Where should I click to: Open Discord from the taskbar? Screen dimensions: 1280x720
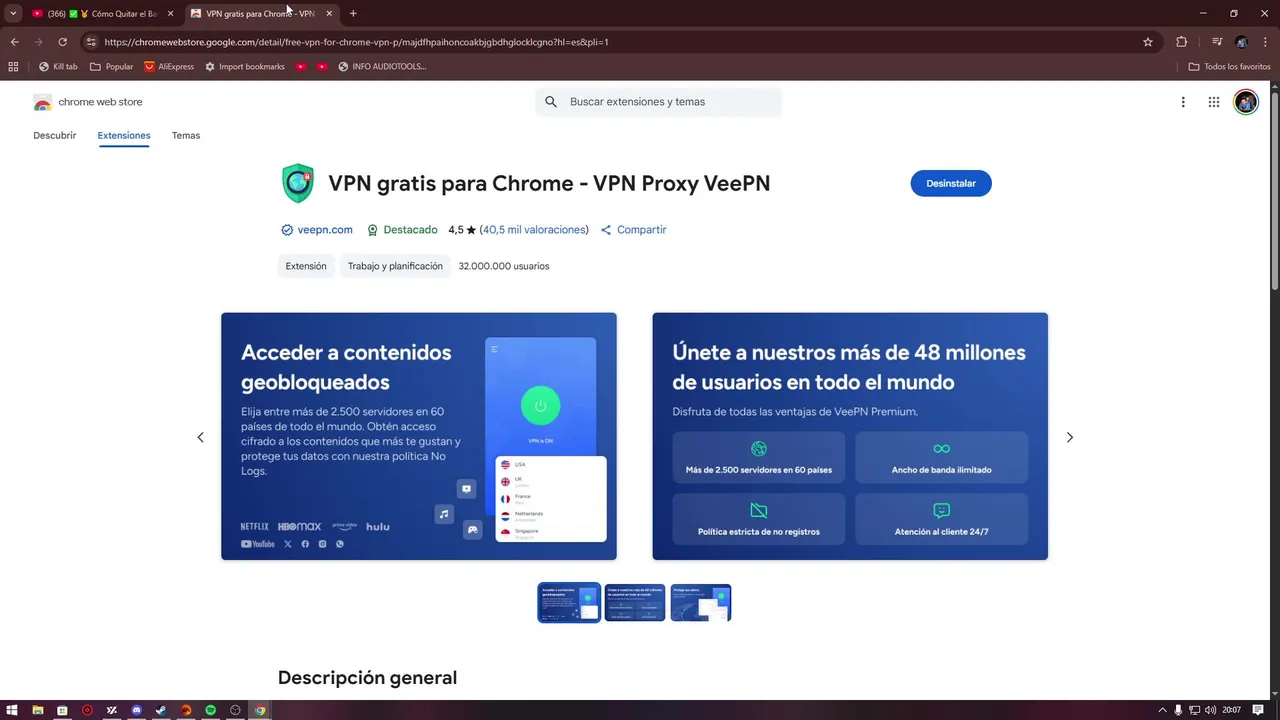coord(137,710)
